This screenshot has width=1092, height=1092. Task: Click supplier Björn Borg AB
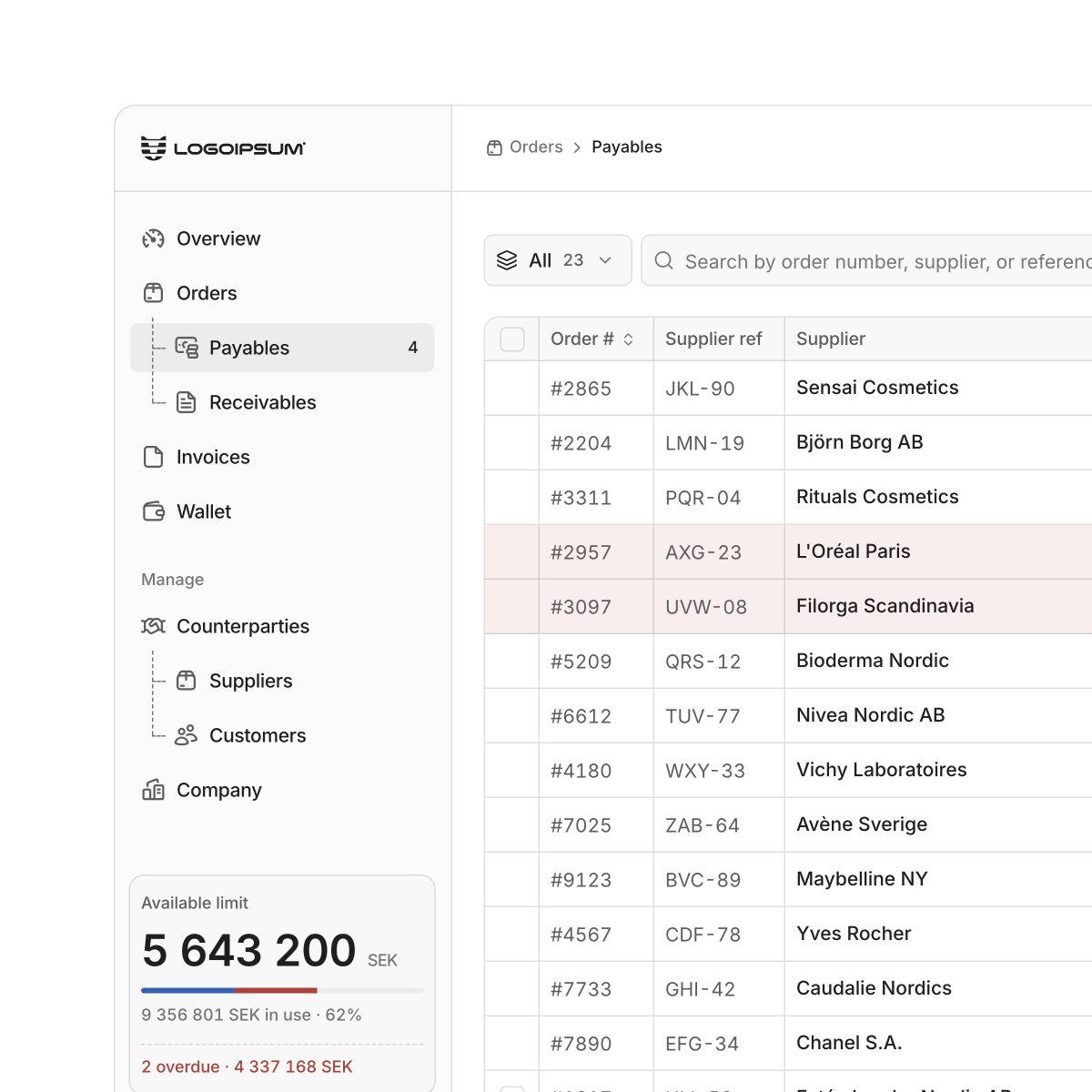pyautogui.click(x=860, y=442)
